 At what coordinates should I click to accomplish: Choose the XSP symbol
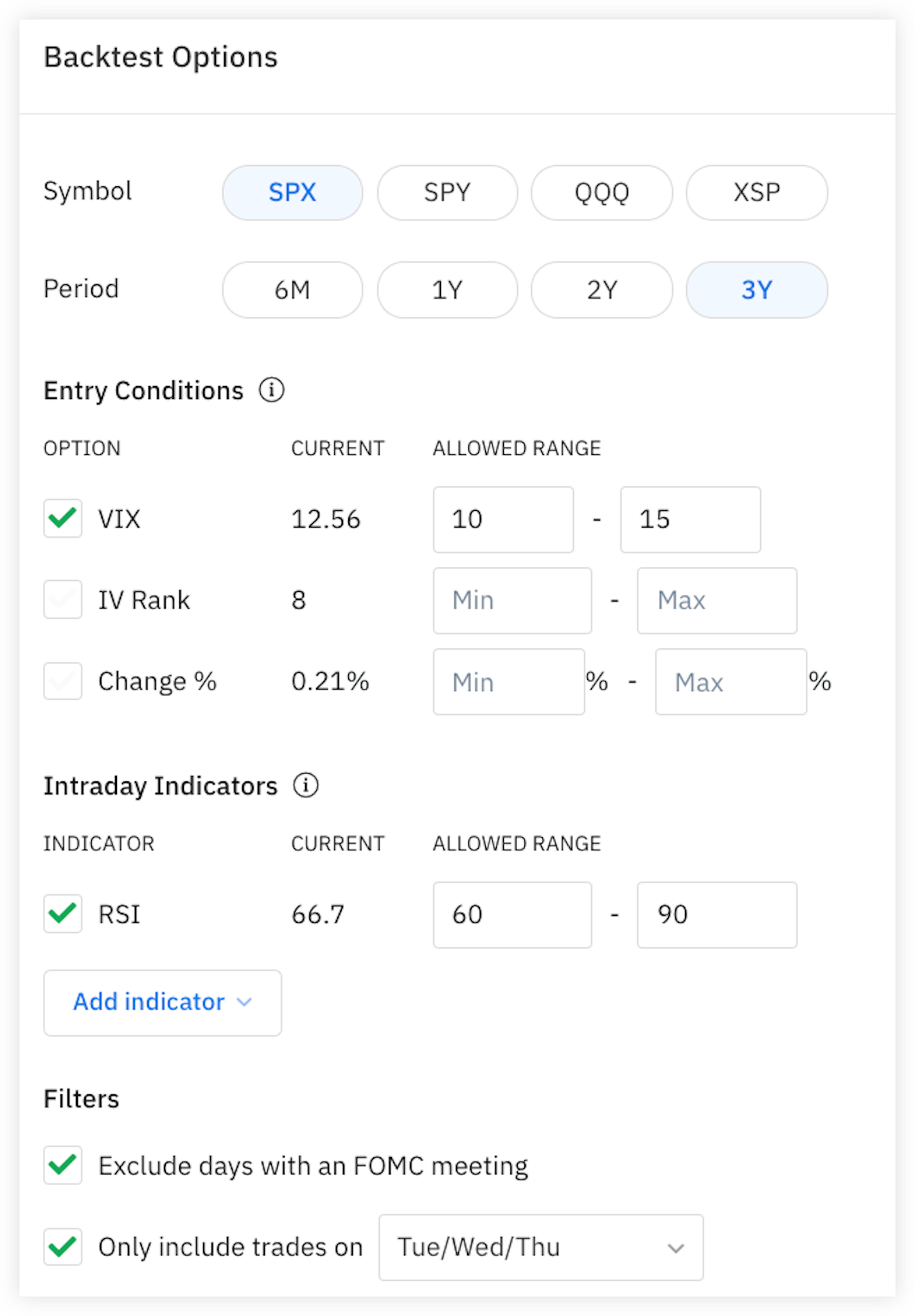(756, 193)
